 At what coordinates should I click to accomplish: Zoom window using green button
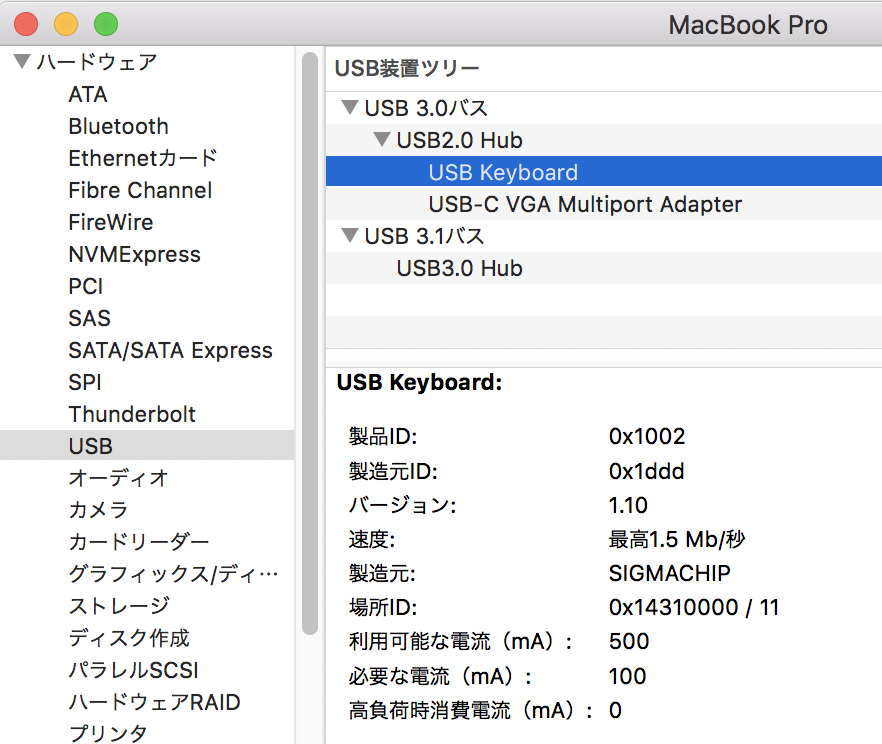point(106,24)
